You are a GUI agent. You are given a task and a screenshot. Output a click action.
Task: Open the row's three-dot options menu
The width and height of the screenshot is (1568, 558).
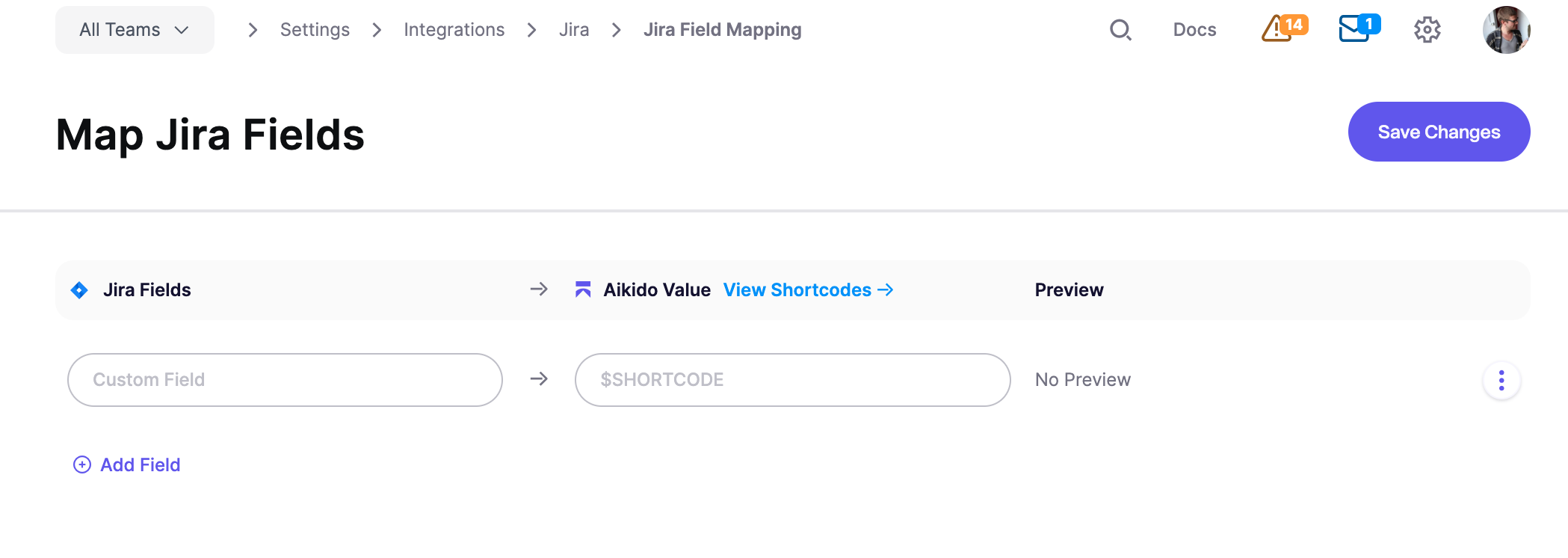pos(1501,381)
